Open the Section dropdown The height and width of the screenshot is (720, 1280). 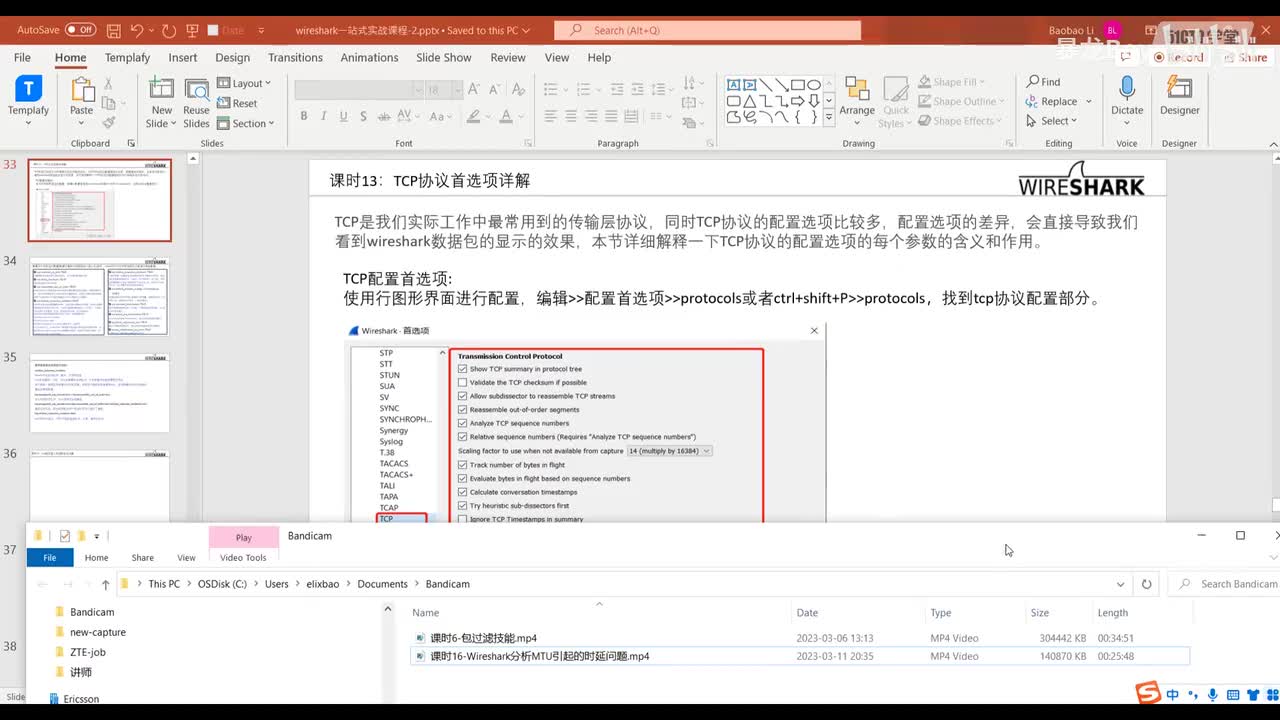(x=246, y=123)
